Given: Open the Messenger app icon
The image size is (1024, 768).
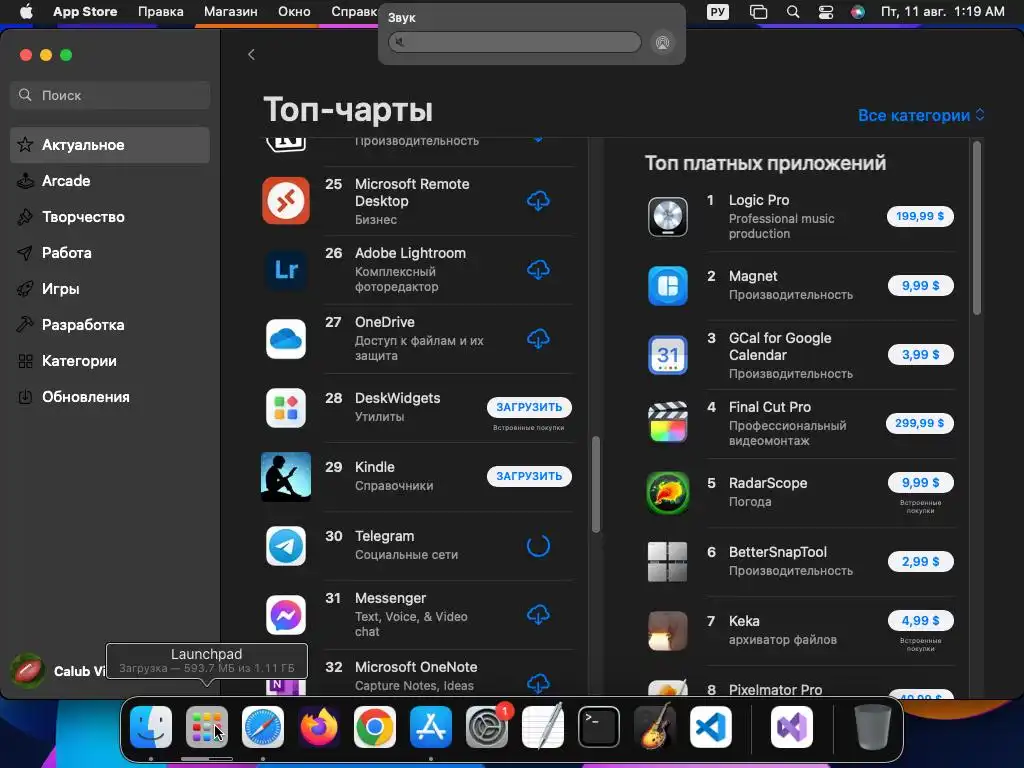Looking at the screenshot, I should pyautogui.click(x=286, y=615).
